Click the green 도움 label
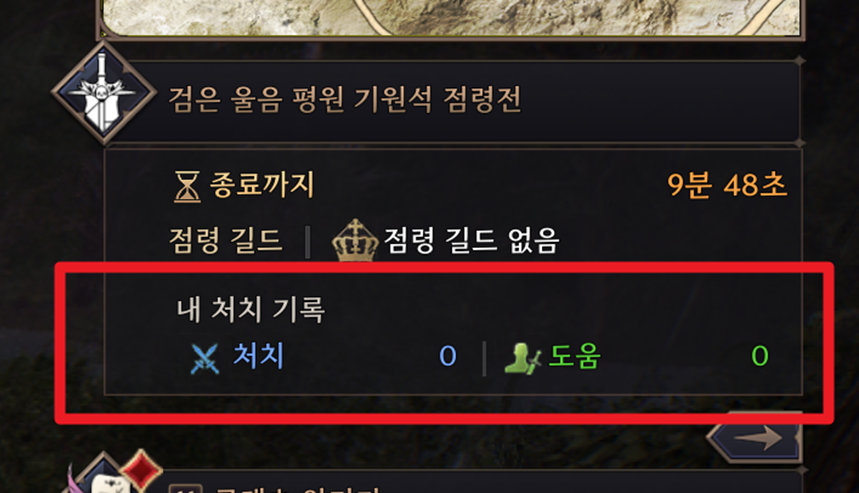Screen dimensions: 859x493 point(575,356)
